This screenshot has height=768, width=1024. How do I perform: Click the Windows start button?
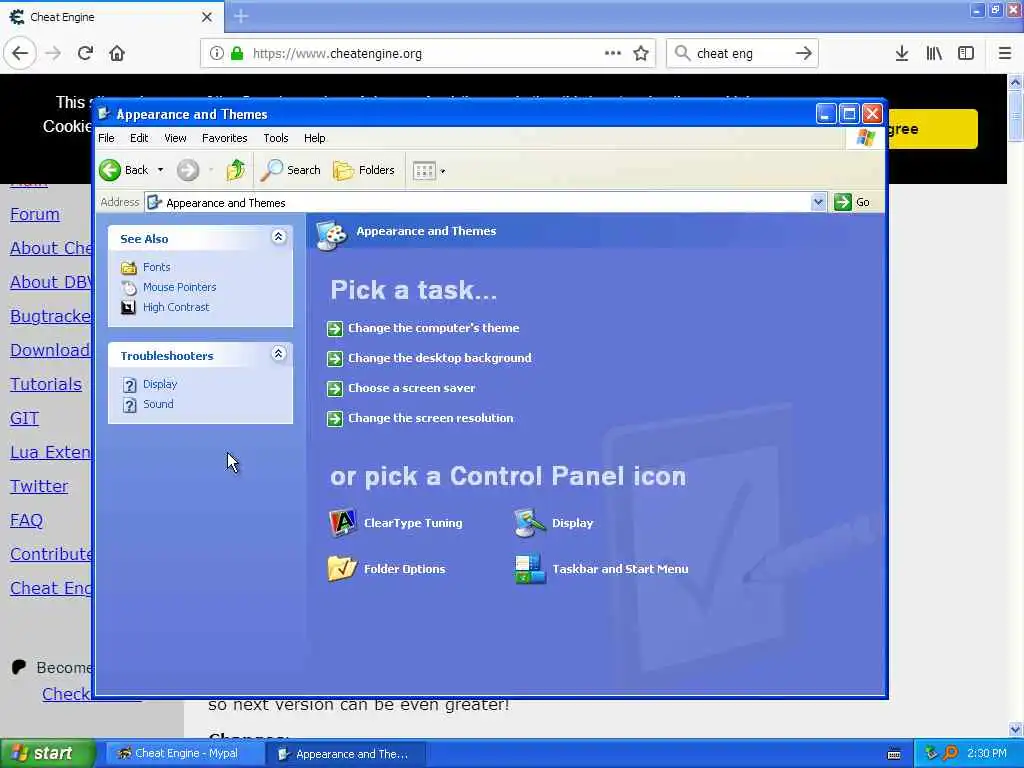pyautogui.click(x=47, y=754)
